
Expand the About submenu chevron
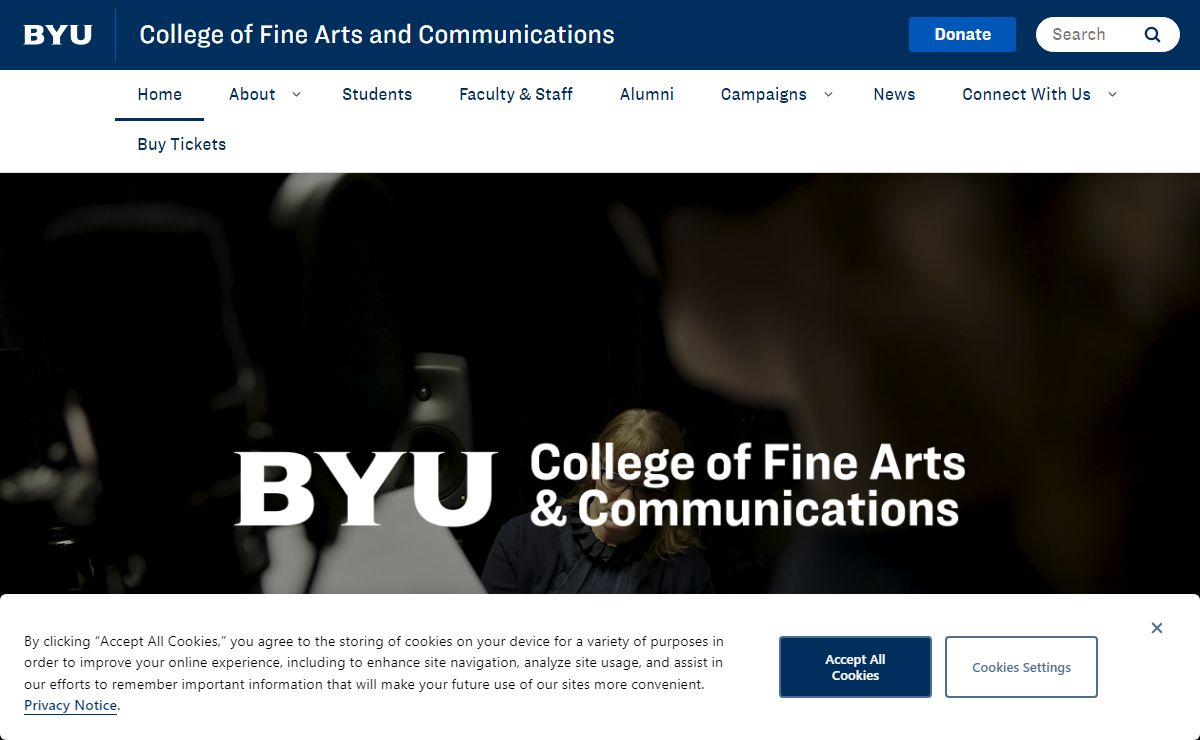tap(296, 94)
